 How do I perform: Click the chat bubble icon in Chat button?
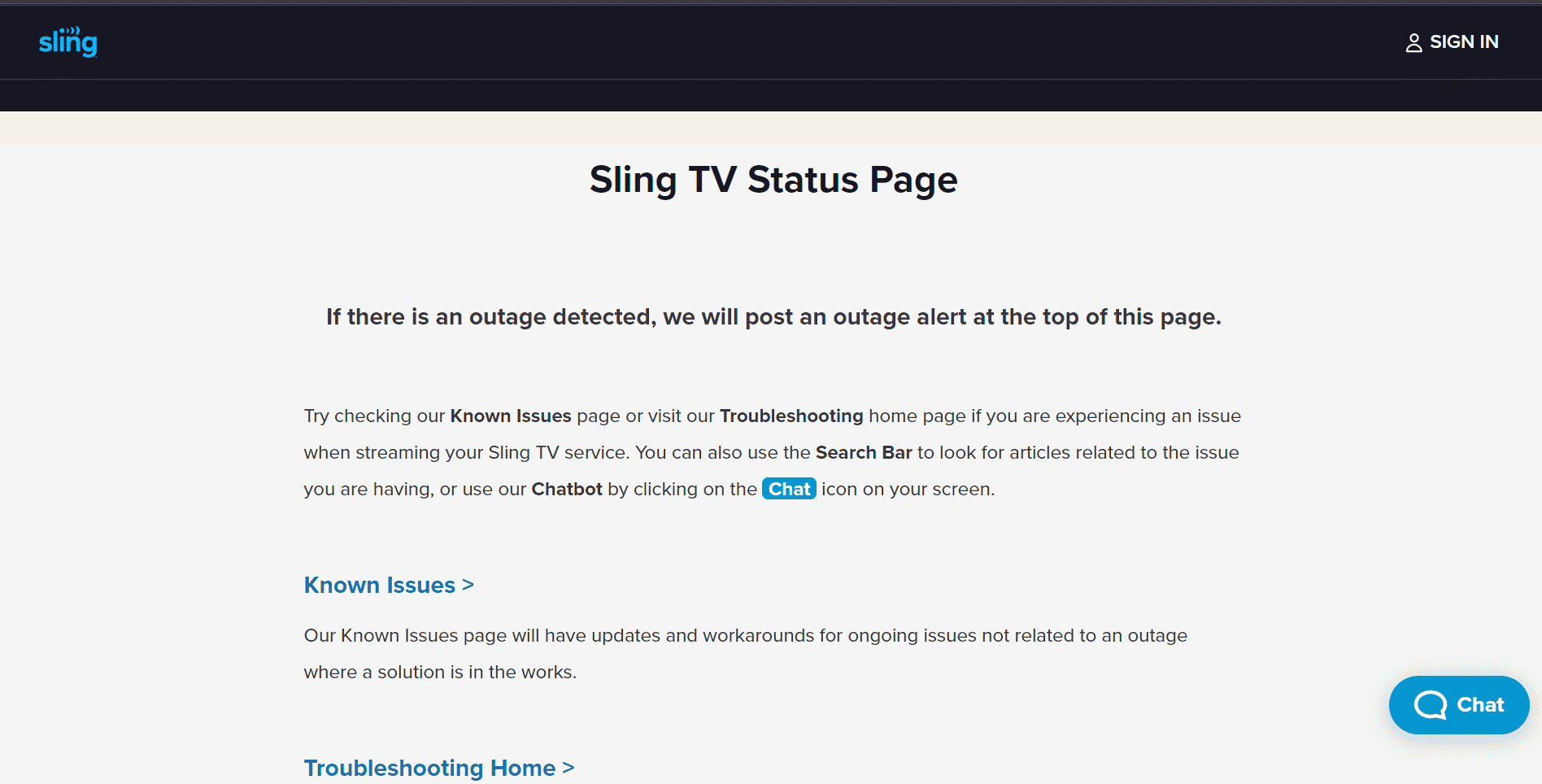1431,705
